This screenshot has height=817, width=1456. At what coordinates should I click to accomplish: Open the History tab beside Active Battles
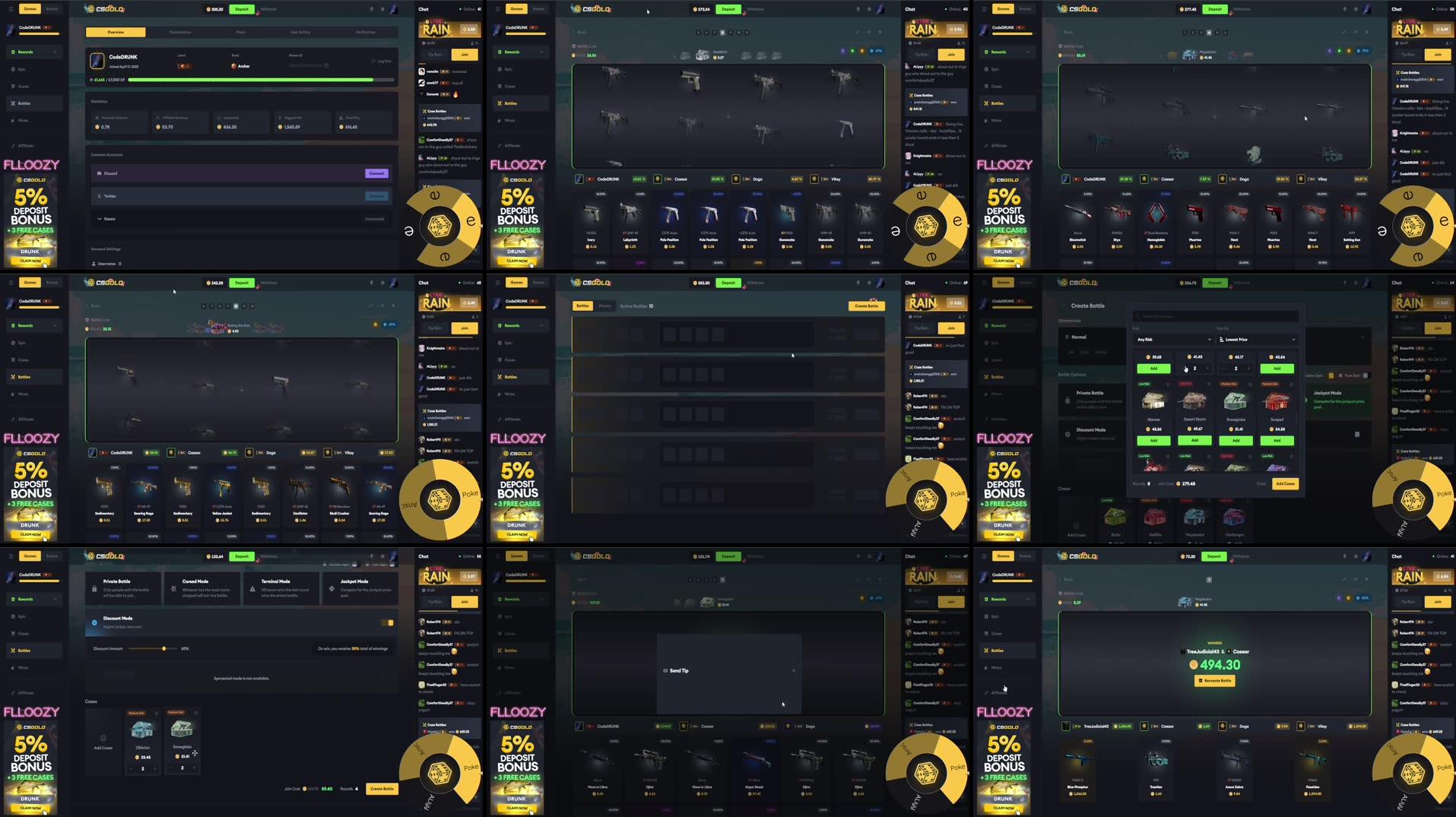click(604, 306)
